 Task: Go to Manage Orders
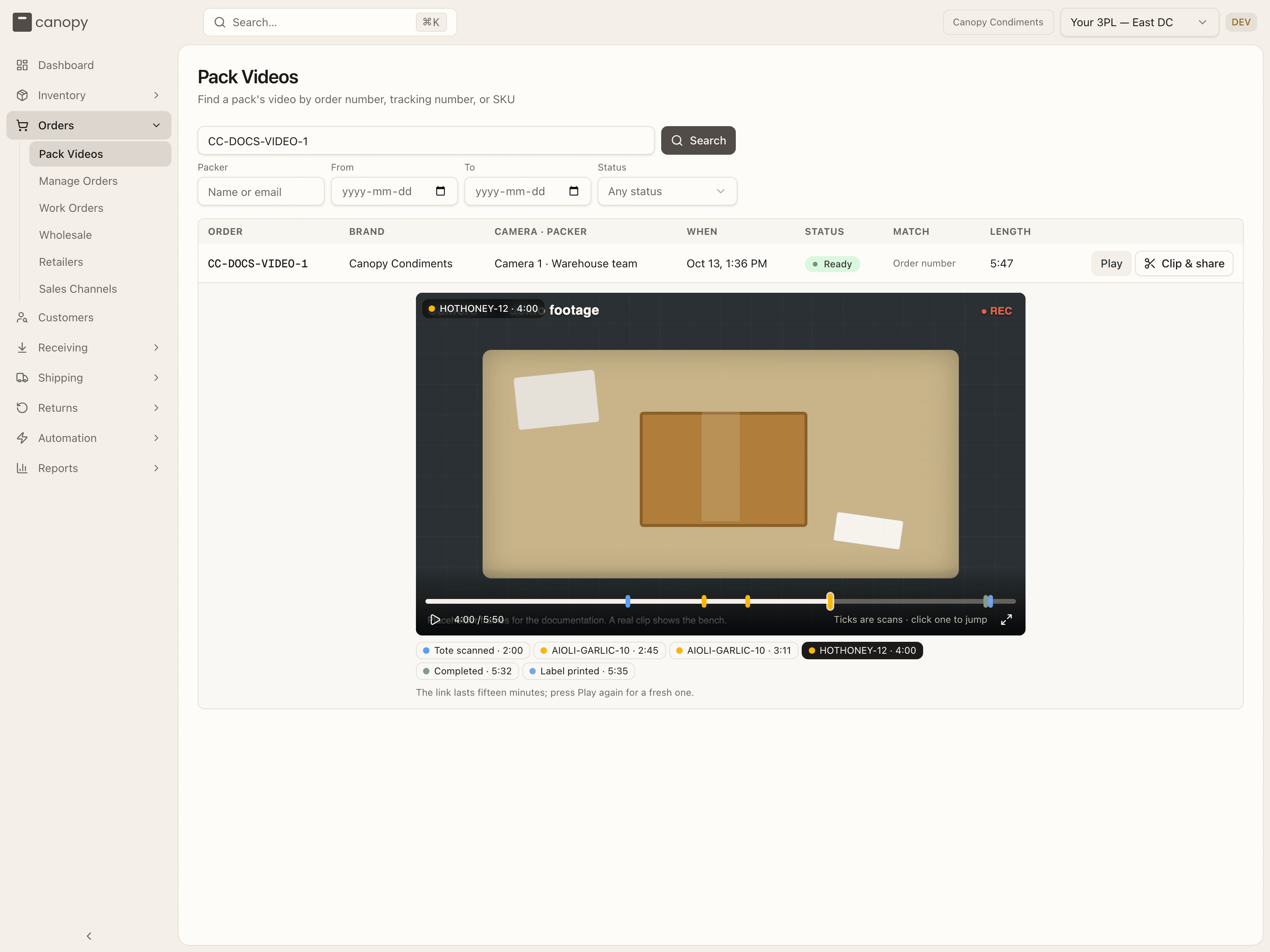pyautogui.click(x=100, y=181)
